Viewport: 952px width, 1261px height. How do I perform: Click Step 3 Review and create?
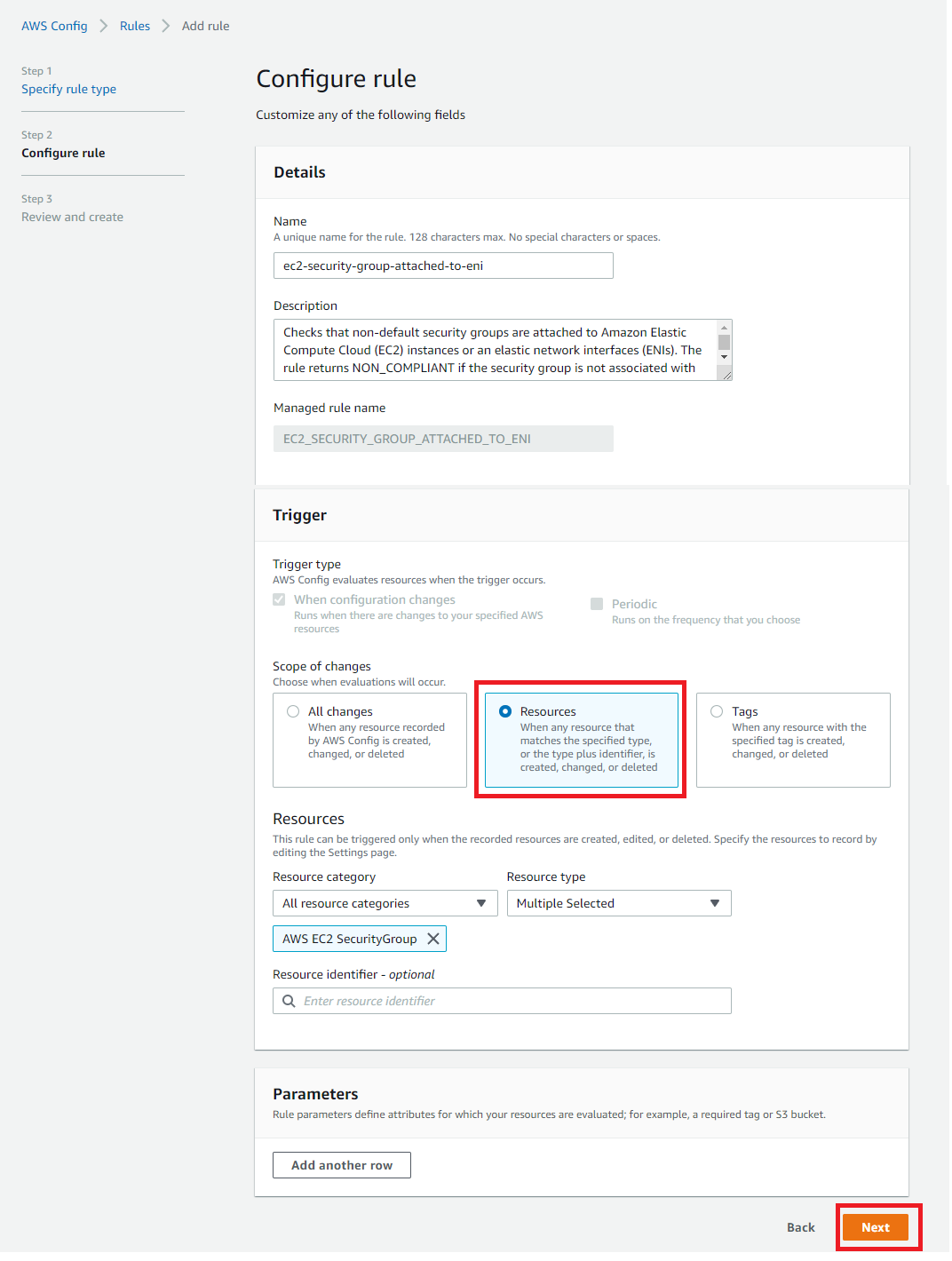[x=72, y=217]
